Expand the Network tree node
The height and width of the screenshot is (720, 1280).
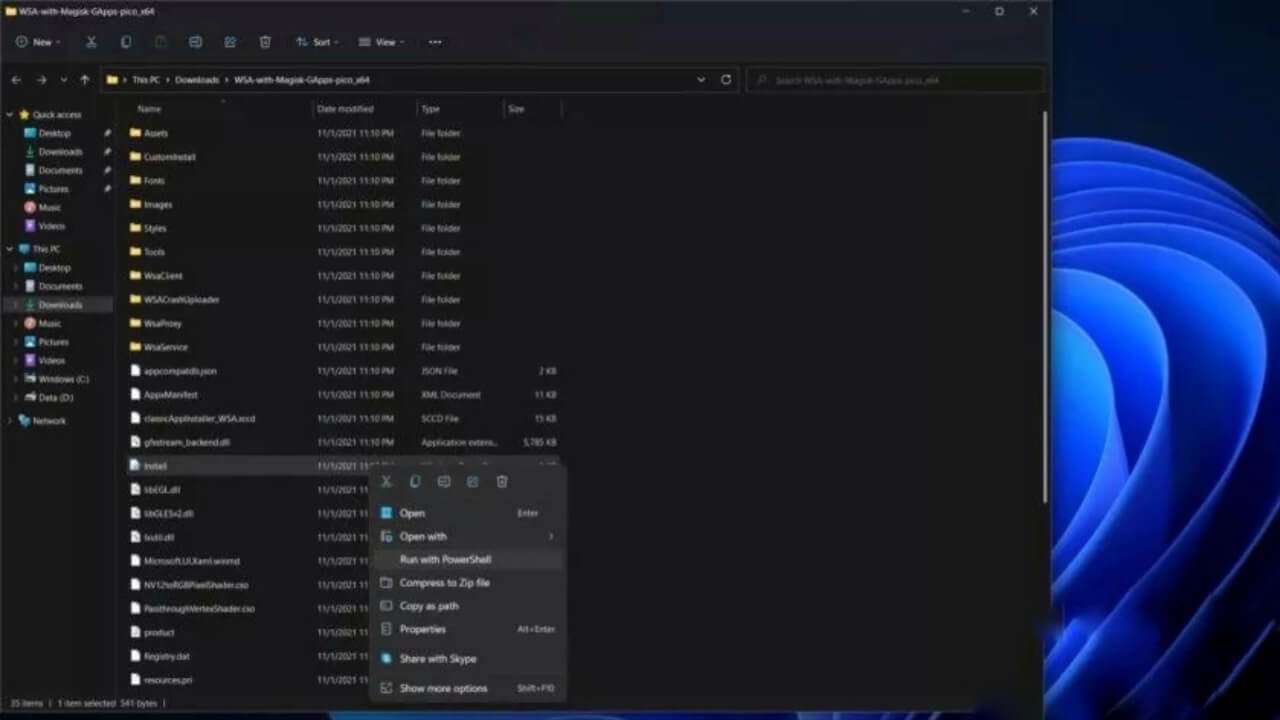(10, 421)
